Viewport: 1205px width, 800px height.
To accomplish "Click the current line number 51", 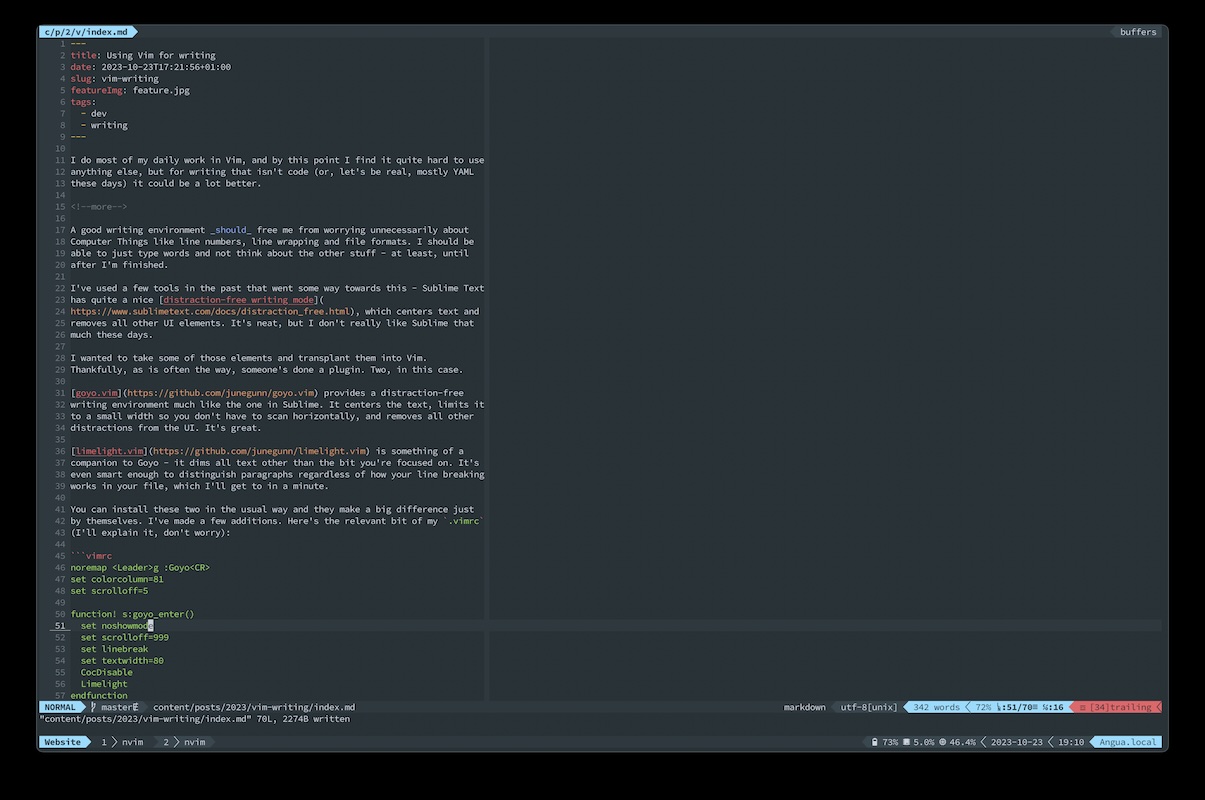I will point(60,625).
